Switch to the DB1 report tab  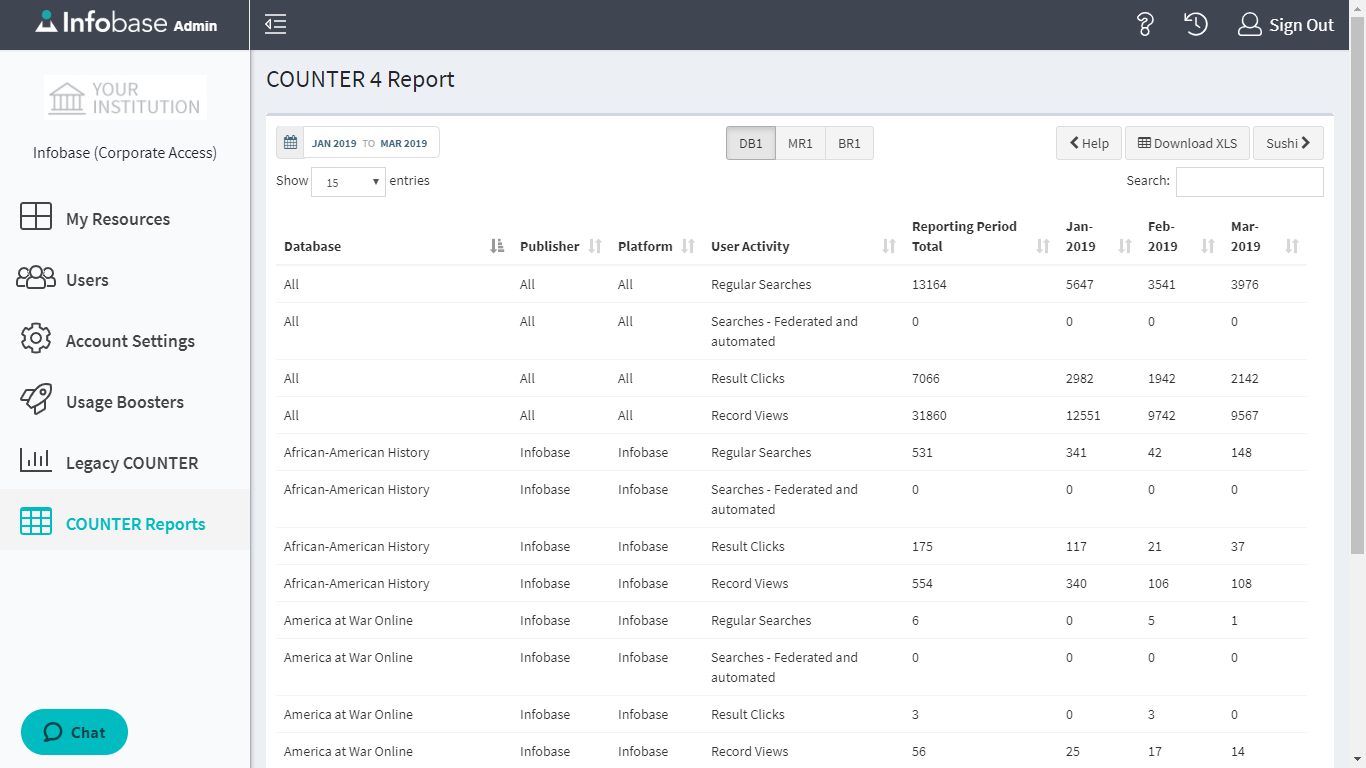[751, 143]
